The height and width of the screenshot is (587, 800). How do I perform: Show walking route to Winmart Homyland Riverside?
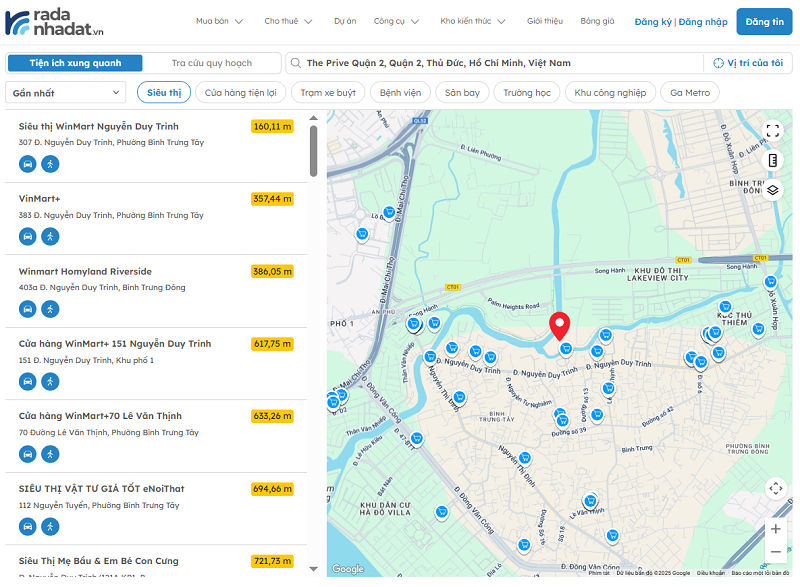50,309
